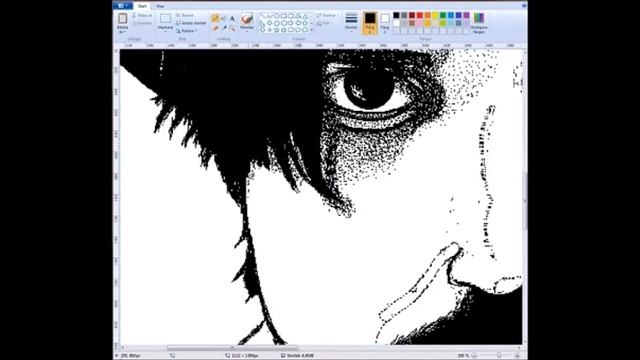640x360 pixels.
Task: Activate Färg 1 foreground color box
Action: point(370,23)
